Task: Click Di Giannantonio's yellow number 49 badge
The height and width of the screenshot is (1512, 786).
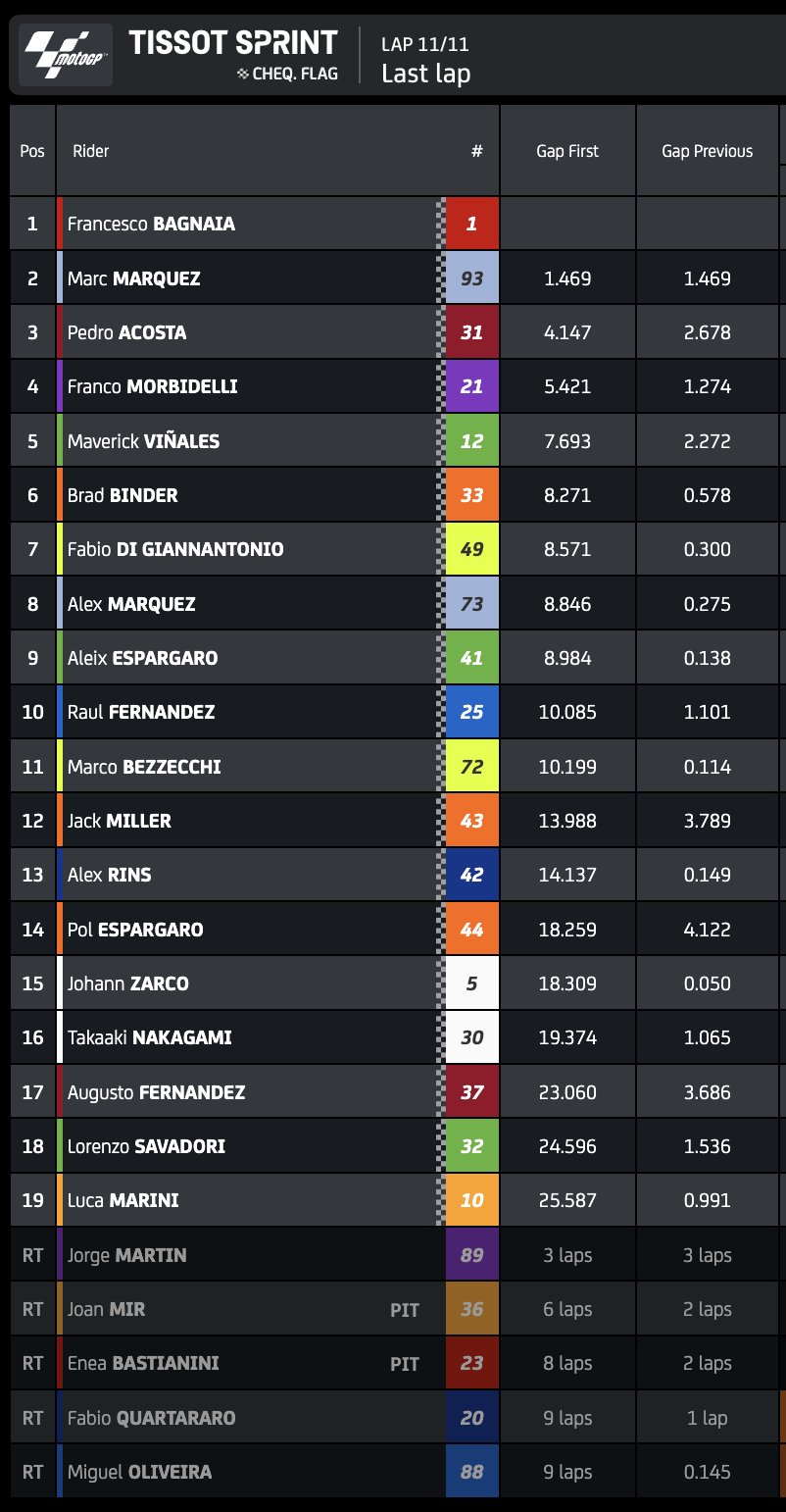Action: tap(471, 549)
